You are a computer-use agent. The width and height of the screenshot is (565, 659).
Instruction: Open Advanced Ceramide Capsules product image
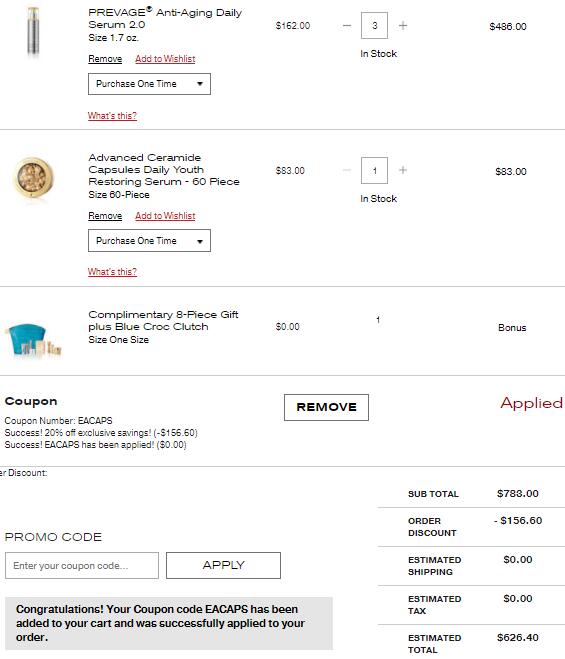(x=34, y=177)
